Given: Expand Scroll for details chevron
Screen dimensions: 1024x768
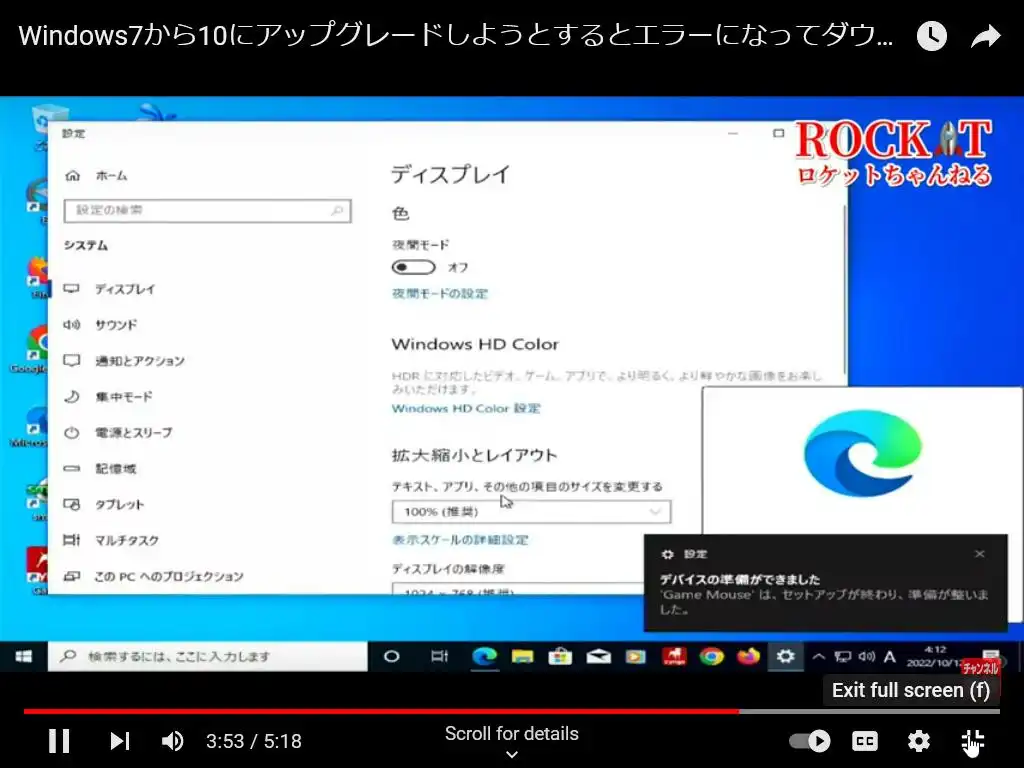Looking at the screenshot, I should (512, 754).
